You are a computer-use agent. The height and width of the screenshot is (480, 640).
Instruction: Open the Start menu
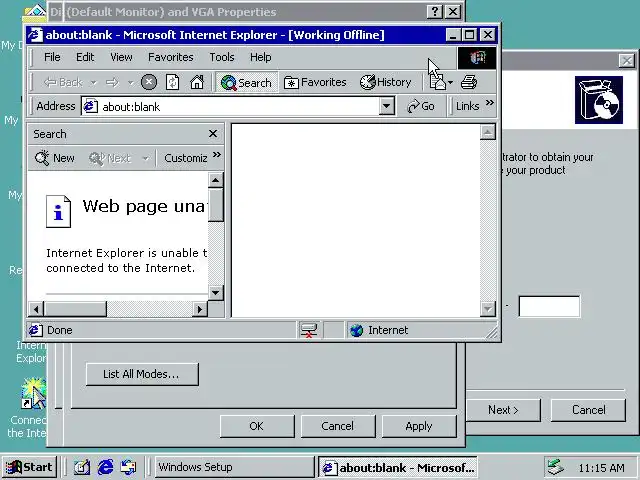click(29, 467)
